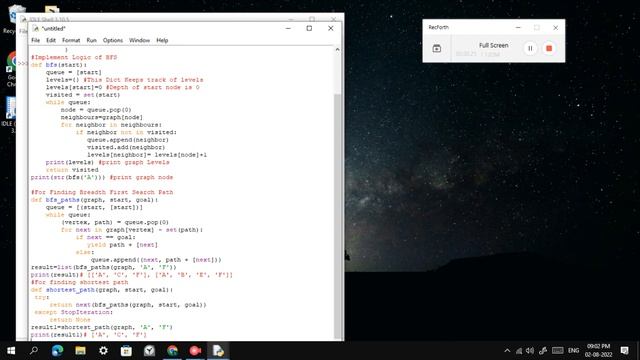Click the line 'def bfs(start):'
Image resolution: width=640 pixels, height=360 pixels.
click(x=59, y=65)
